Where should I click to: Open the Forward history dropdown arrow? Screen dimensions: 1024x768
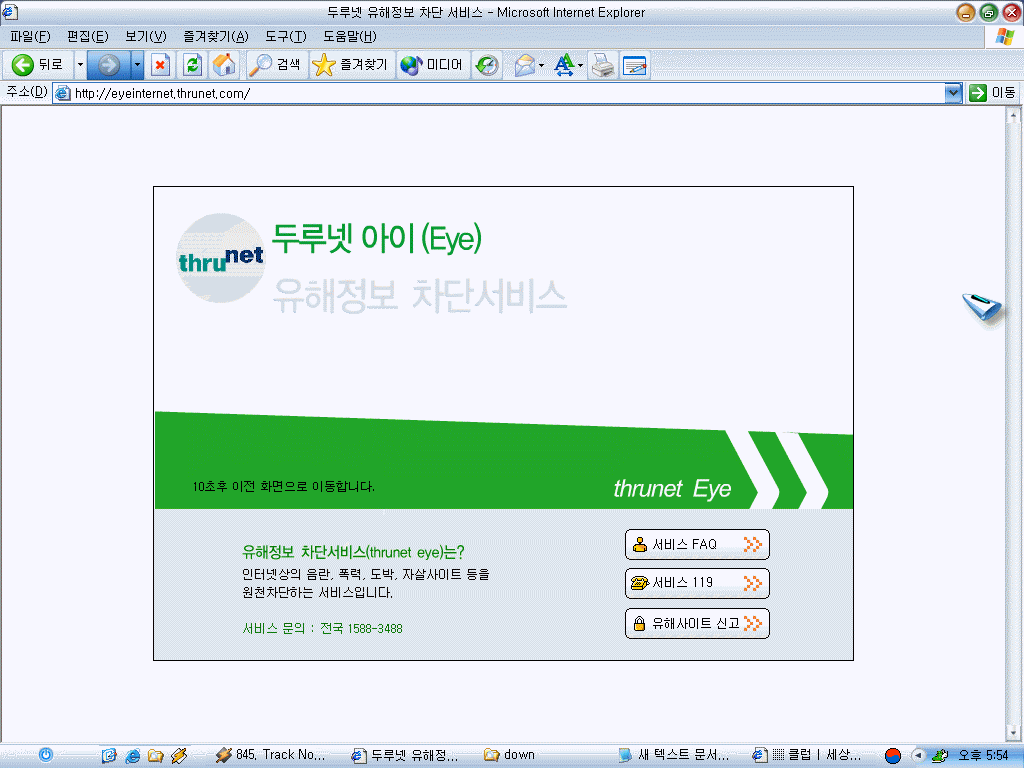(x=137, y=65)
